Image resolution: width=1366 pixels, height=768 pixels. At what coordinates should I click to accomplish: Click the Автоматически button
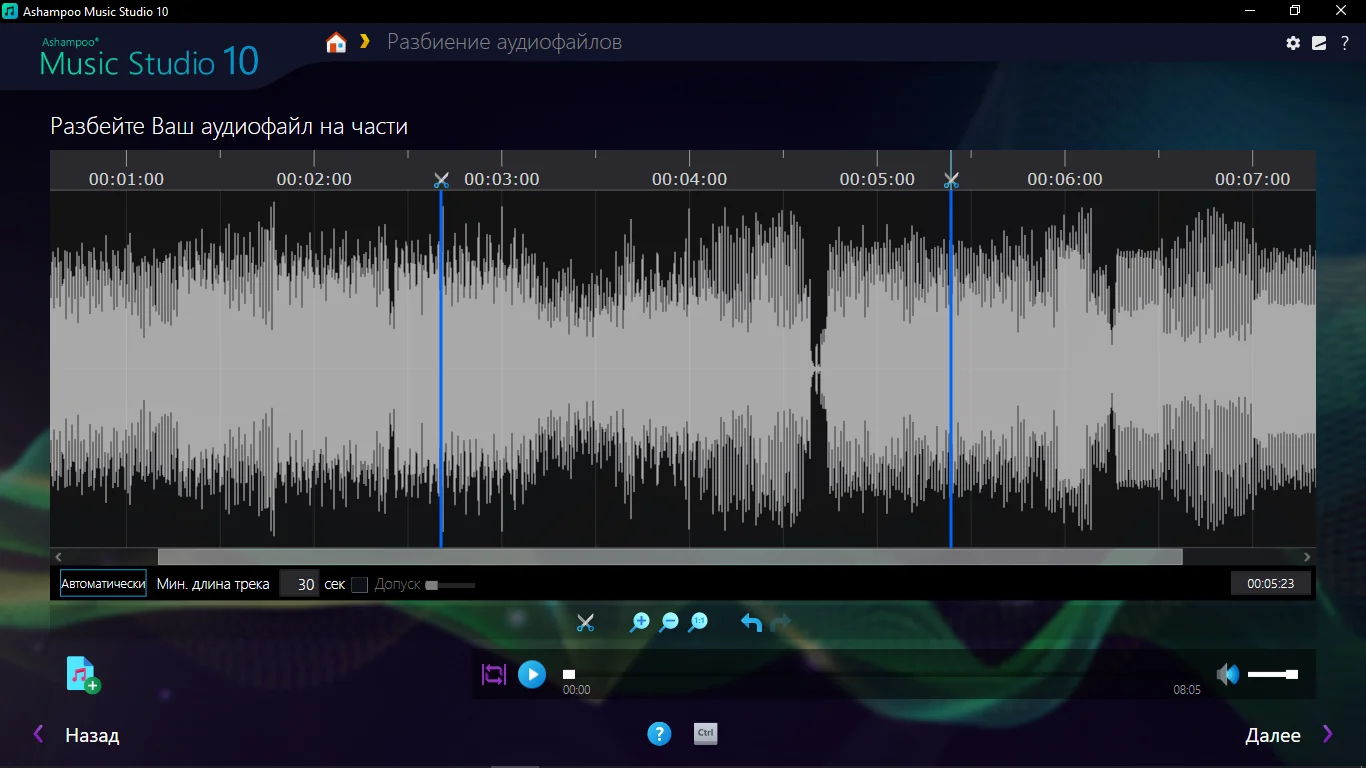pos(103,584)
